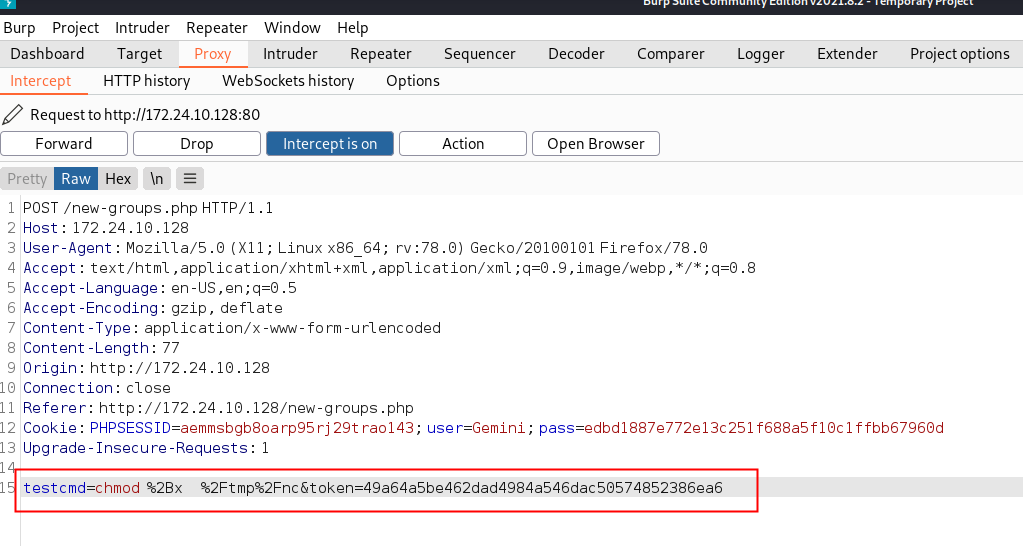Click the Connection: close header
The width and height of the screenshot is (1023, 546).
pyautogui.click(x=97, y=388)
